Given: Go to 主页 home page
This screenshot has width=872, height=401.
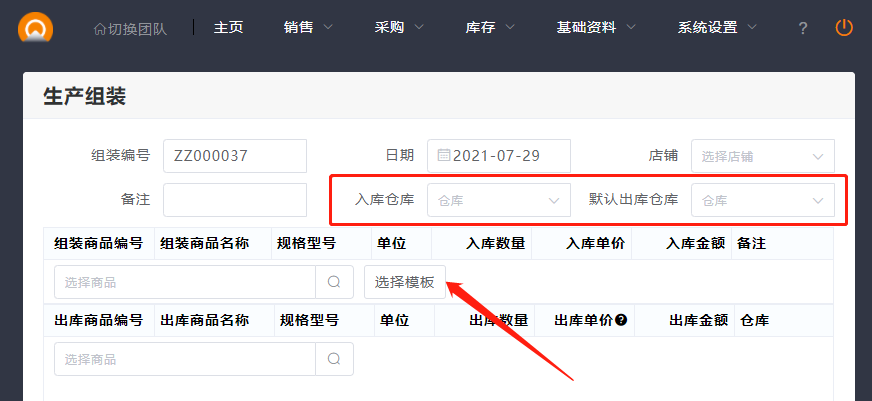Looking at the screenshot, I should (228, 28).
